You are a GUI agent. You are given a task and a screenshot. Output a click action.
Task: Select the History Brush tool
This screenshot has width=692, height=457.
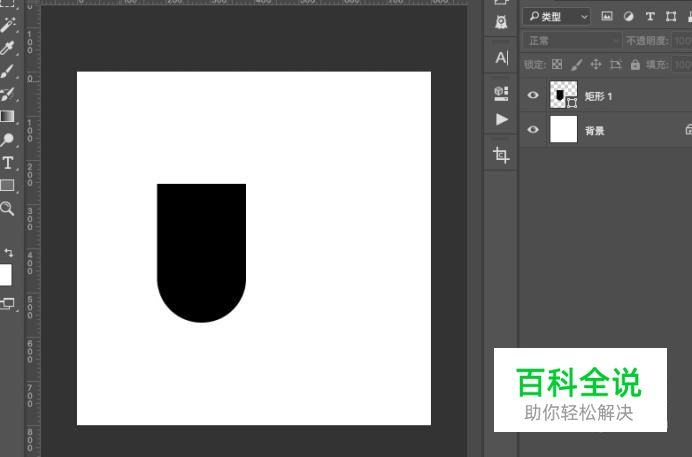pyautogui.click(x=8, y=94)
